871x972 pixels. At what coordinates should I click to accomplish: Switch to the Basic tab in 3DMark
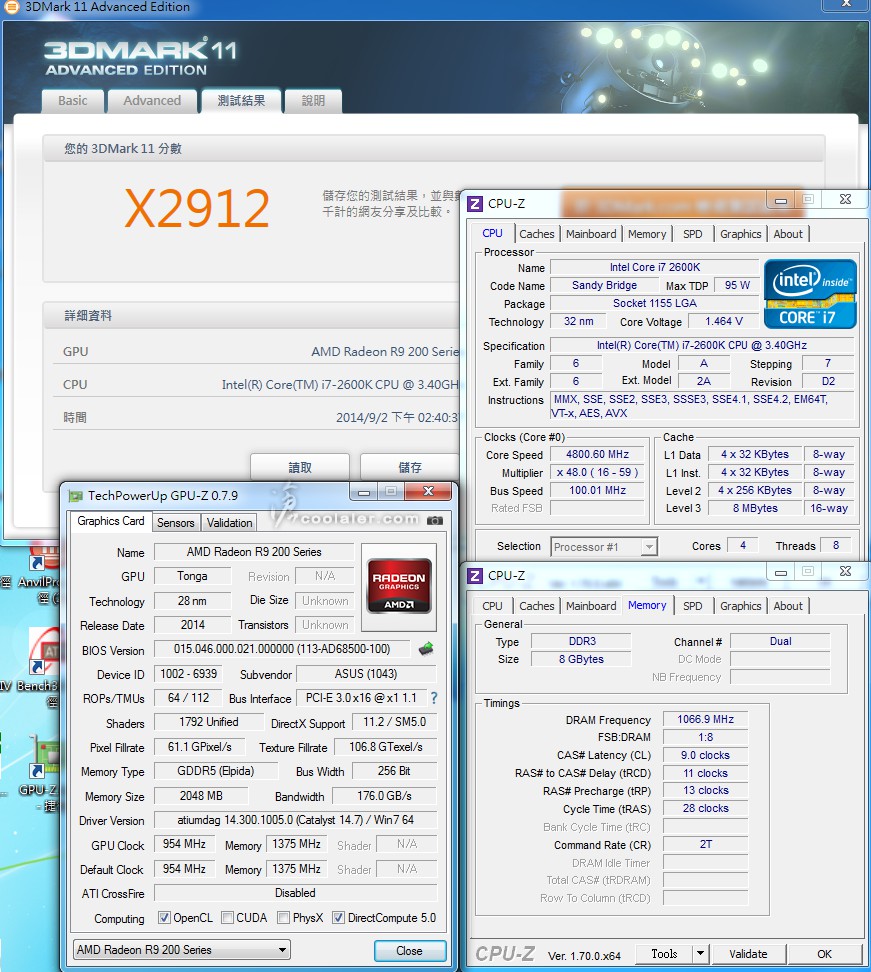73,100
